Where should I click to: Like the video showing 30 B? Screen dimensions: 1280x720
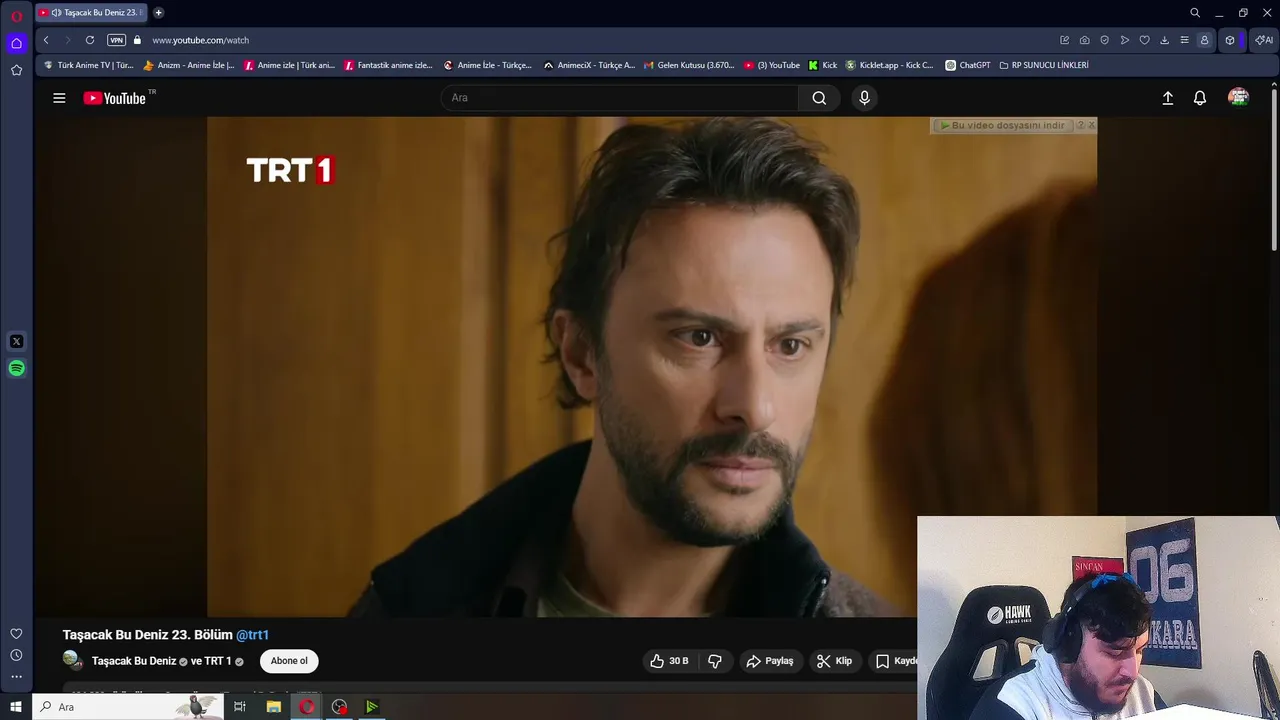pyautogui.click(x=670, y=661)
